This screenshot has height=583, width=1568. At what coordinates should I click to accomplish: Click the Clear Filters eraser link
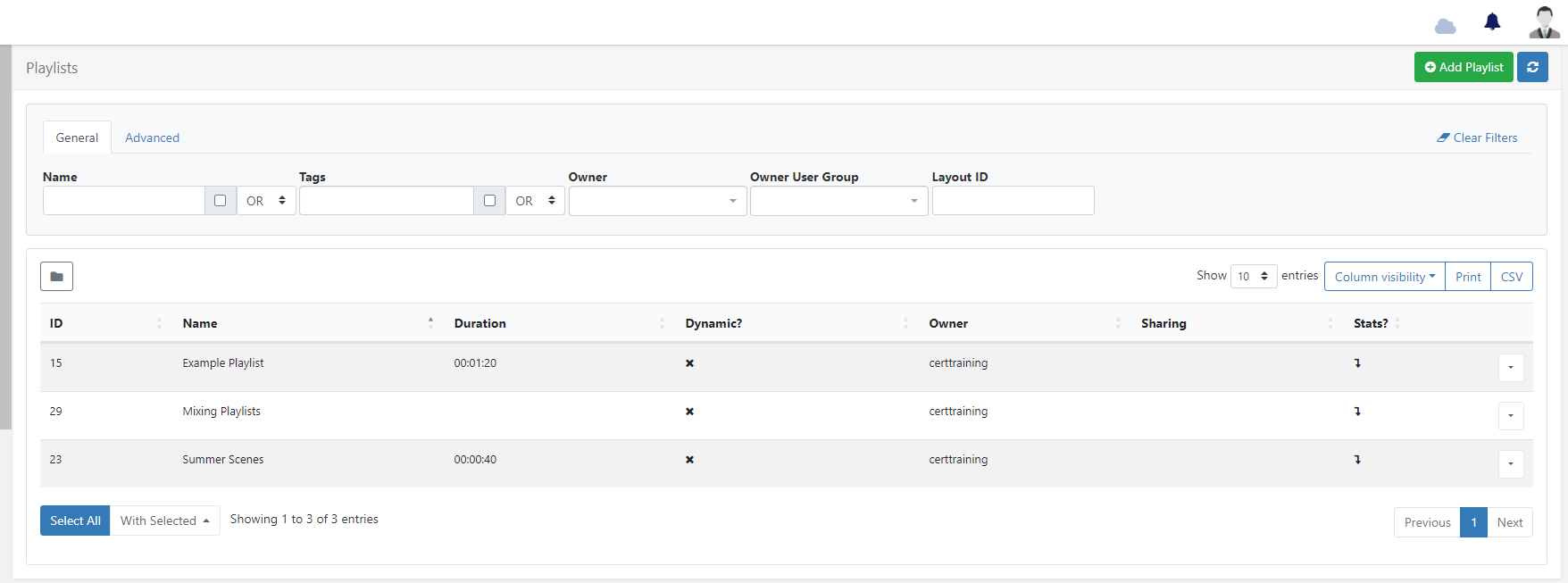[1477, 137]
